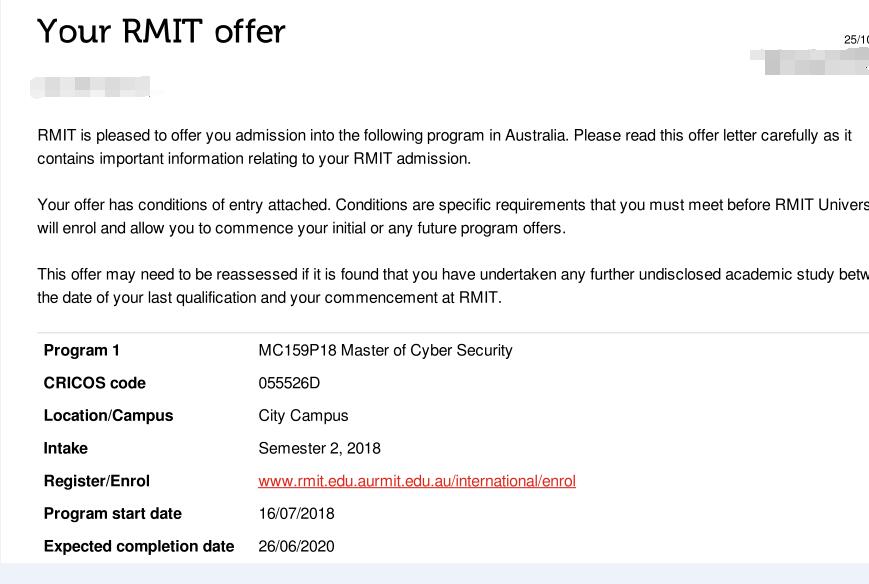Select the 'City Campus' location value
Viewport: 869px width, 584px height.
pyautogui.click(x=303, y=416)
